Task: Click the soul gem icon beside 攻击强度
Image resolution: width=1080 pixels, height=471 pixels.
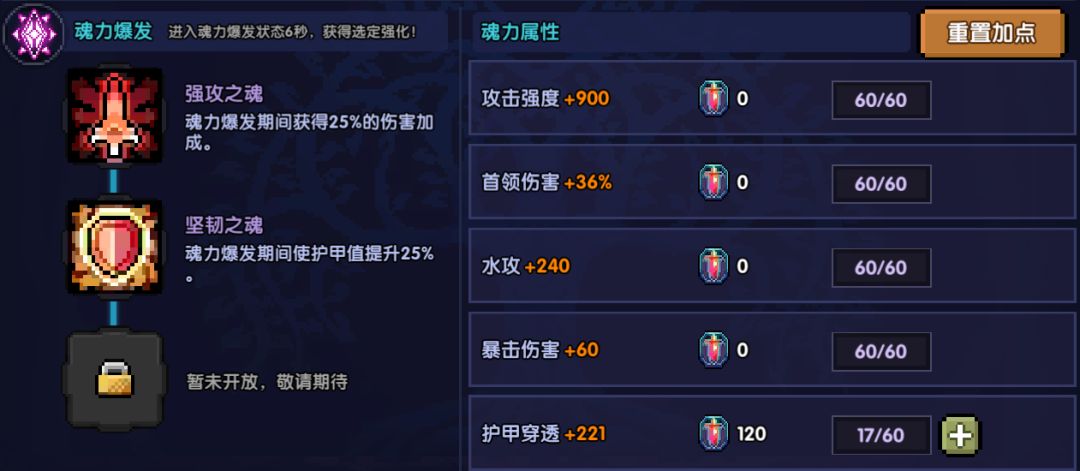Action: pos(713,99)
